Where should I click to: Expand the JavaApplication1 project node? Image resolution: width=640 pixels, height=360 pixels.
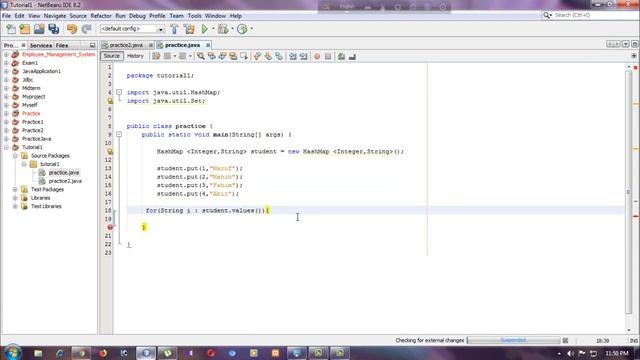6,71
